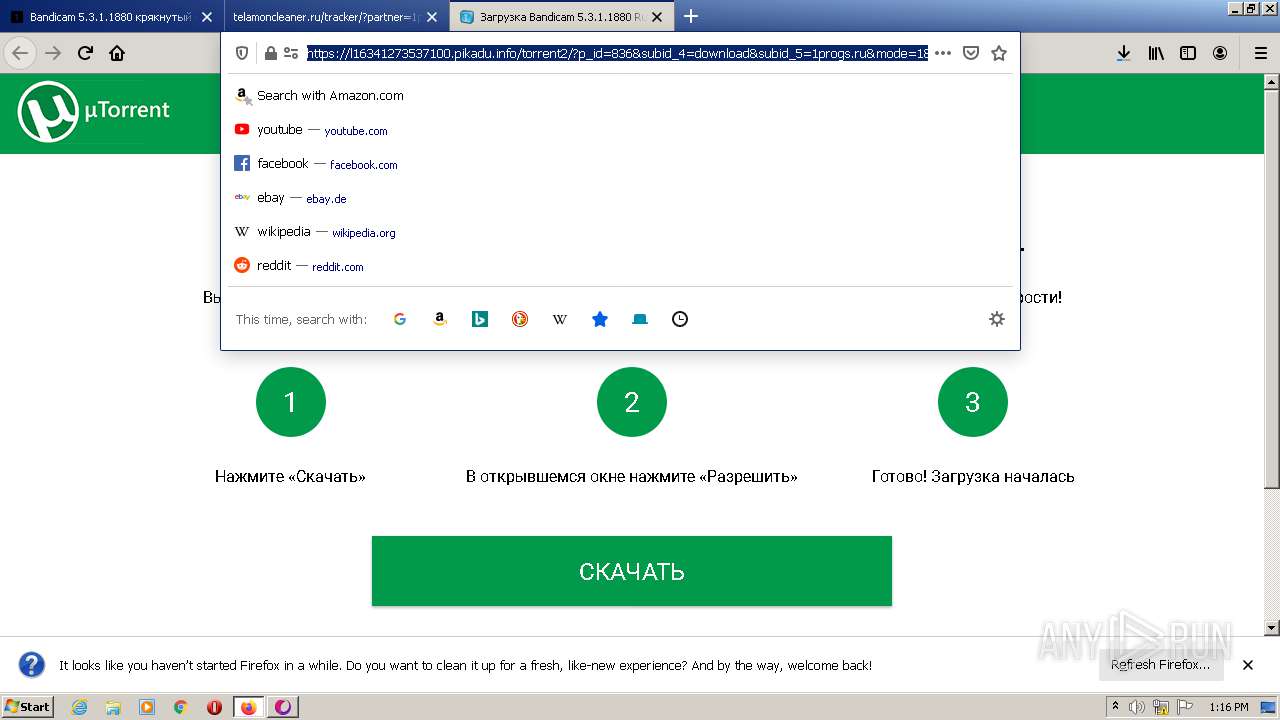This screenshot has width=1280, height=720.
Task: Toggle the sidebar view
Action: (1188, 53)
